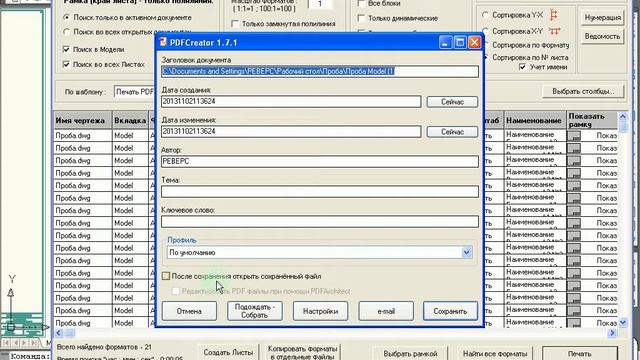The height and width of the screenshot is (360, 640).
Task: Toggle Учет имени checkbox
Action: (x=522, y=67)
